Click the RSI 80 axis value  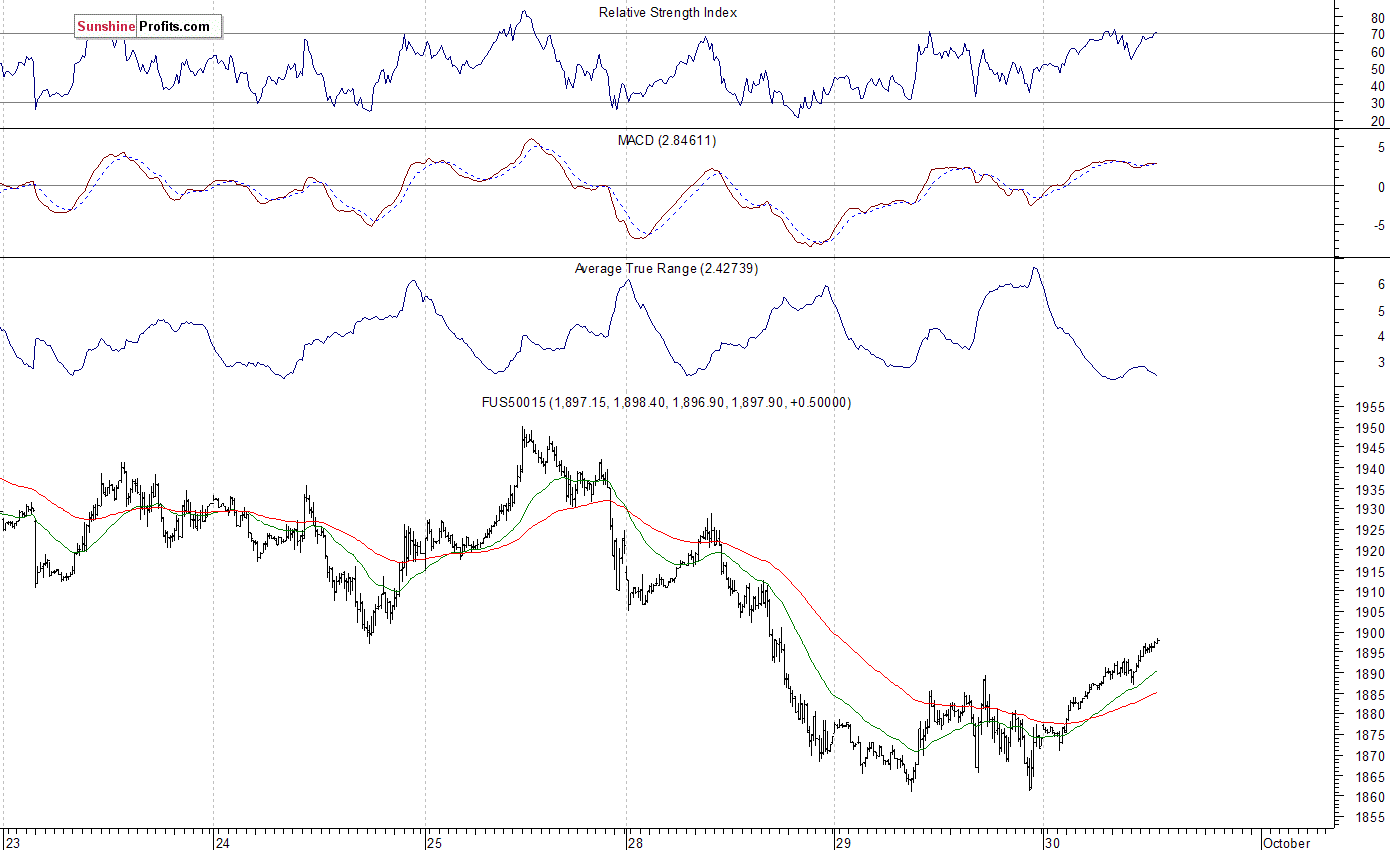point(1377,17)
